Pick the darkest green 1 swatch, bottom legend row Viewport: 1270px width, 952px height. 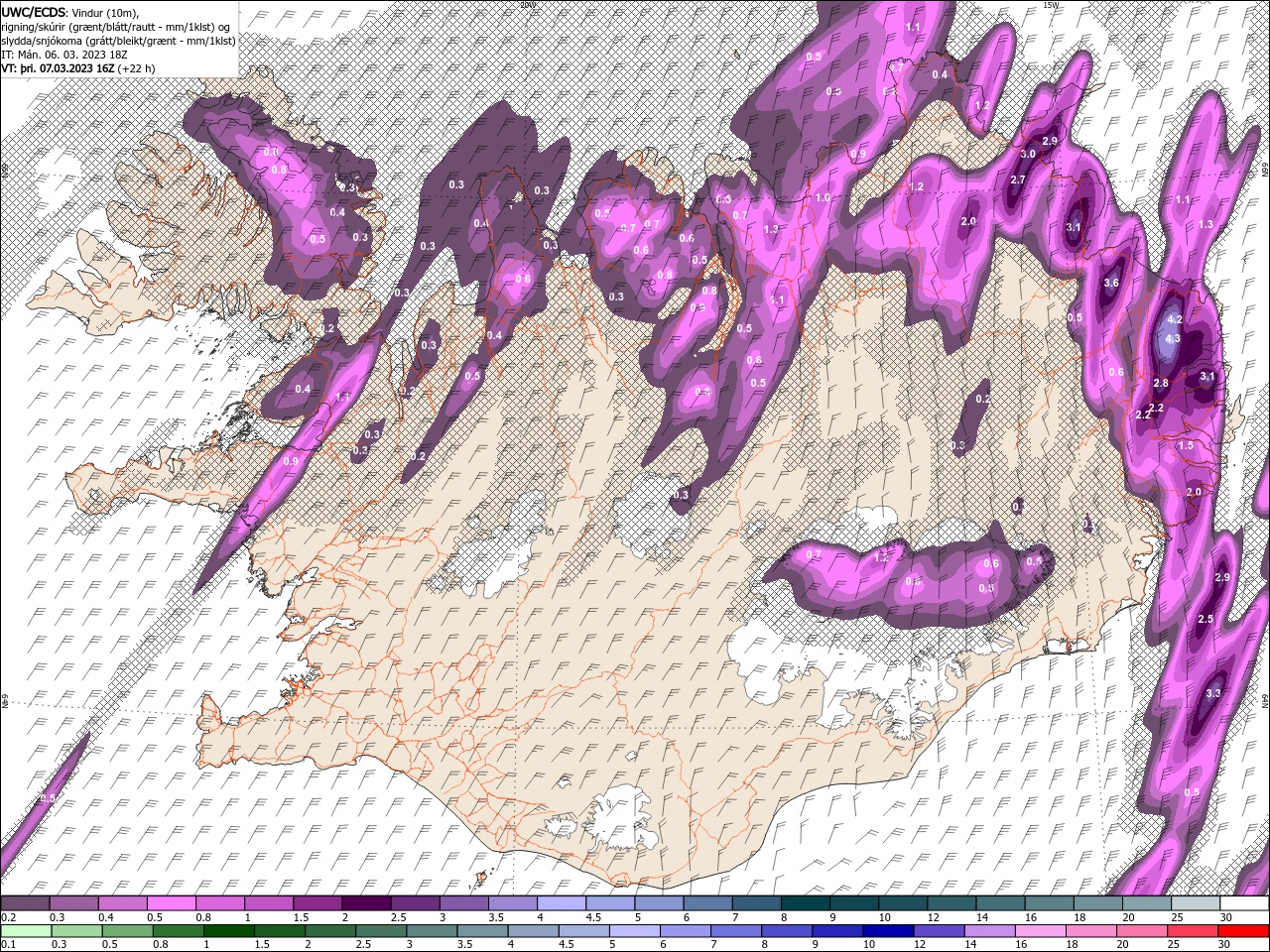pos(228,930)
